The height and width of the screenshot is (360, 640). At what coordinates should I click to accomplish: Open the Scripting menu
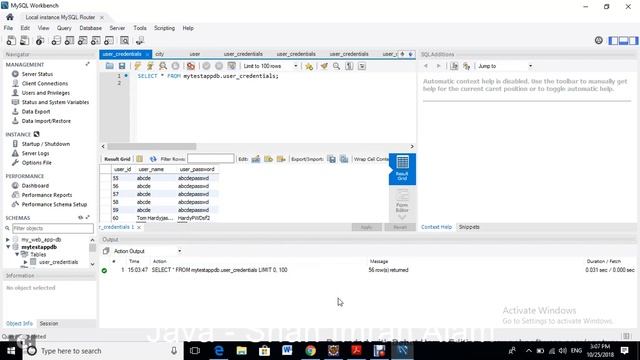(164, 28)
